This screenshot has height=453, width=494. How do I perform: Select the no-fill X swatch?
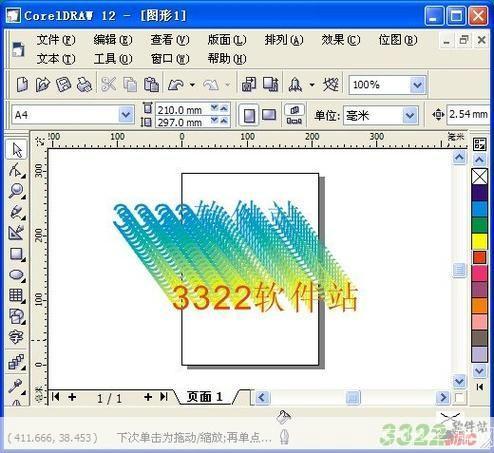click(x=479, y=177)
